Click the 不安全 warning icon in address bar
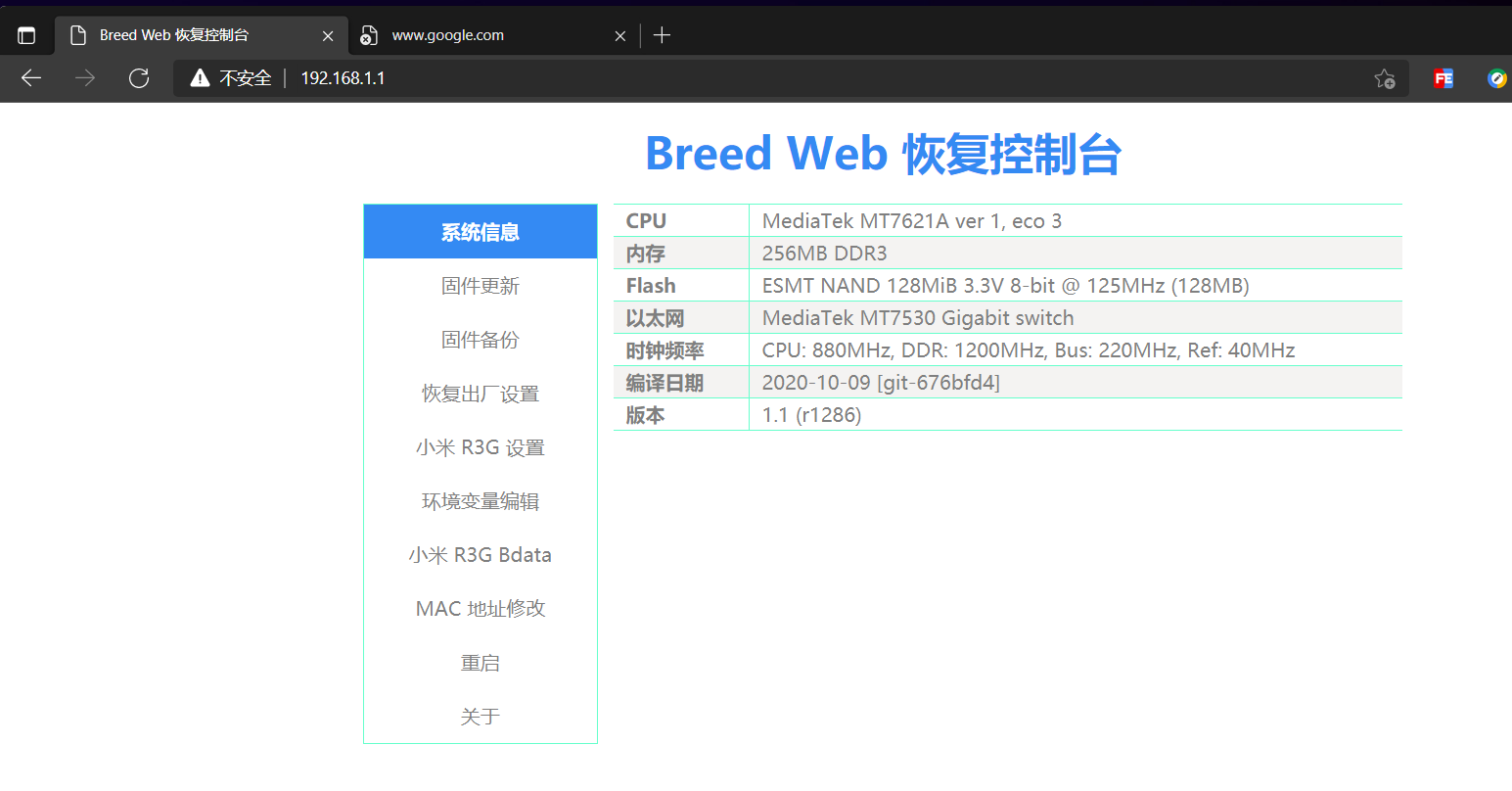 click(x=200, y=78)
